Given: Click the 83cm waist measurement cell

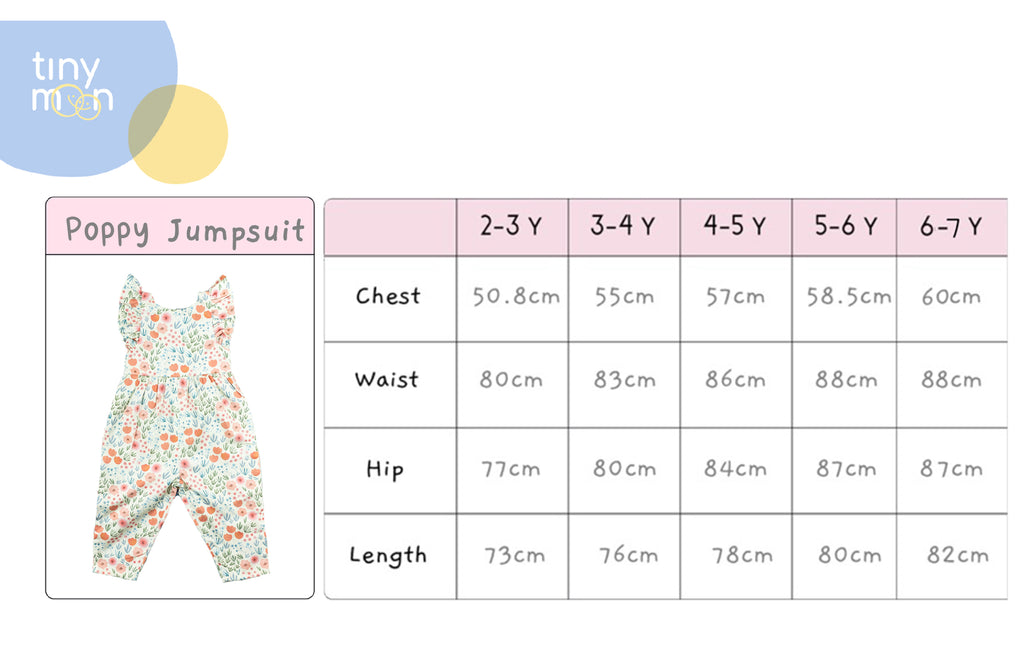Looking at the screenshot, I should (624, 385).
